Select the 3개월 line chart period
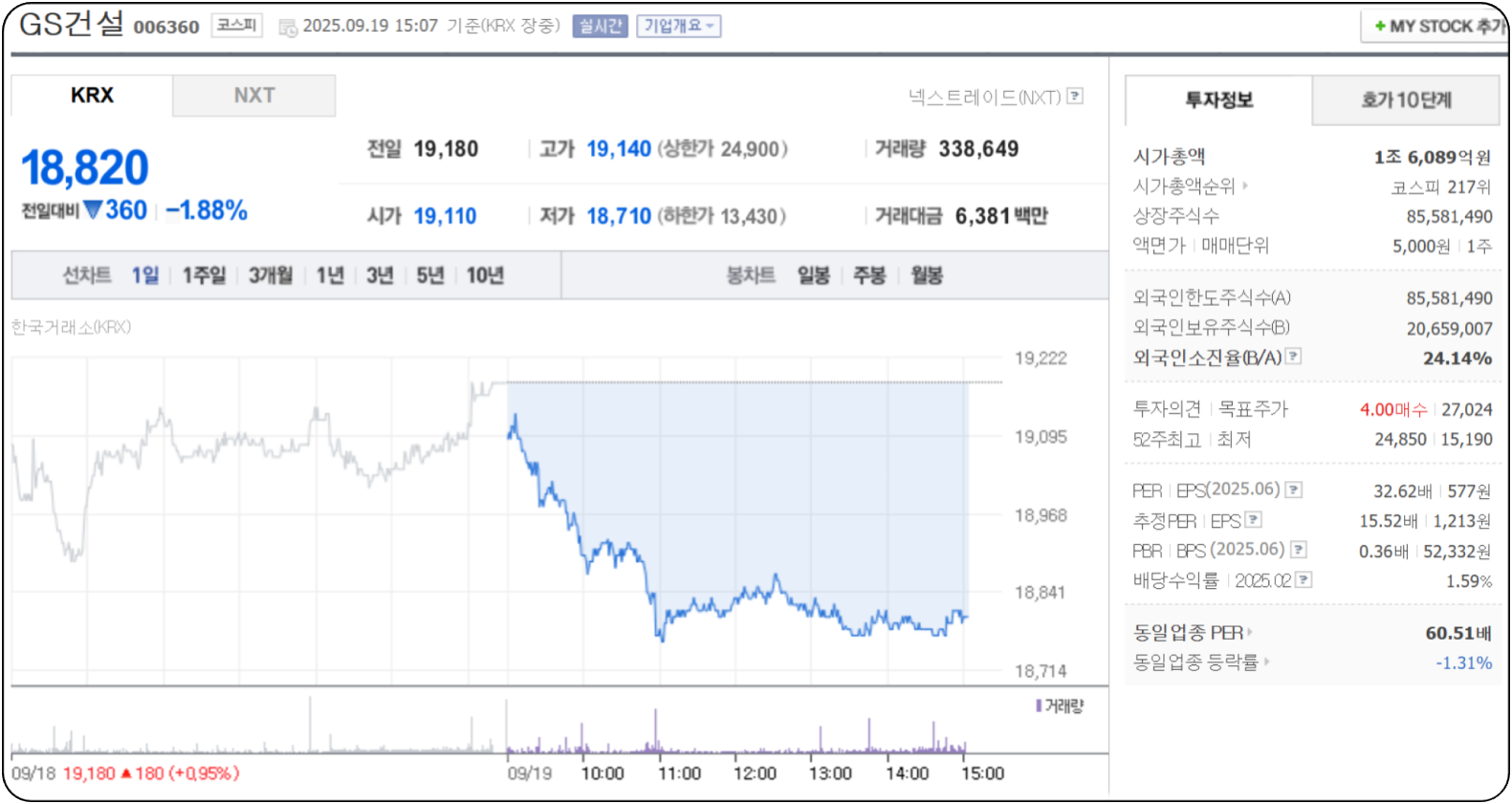 [x=271, y=275]
